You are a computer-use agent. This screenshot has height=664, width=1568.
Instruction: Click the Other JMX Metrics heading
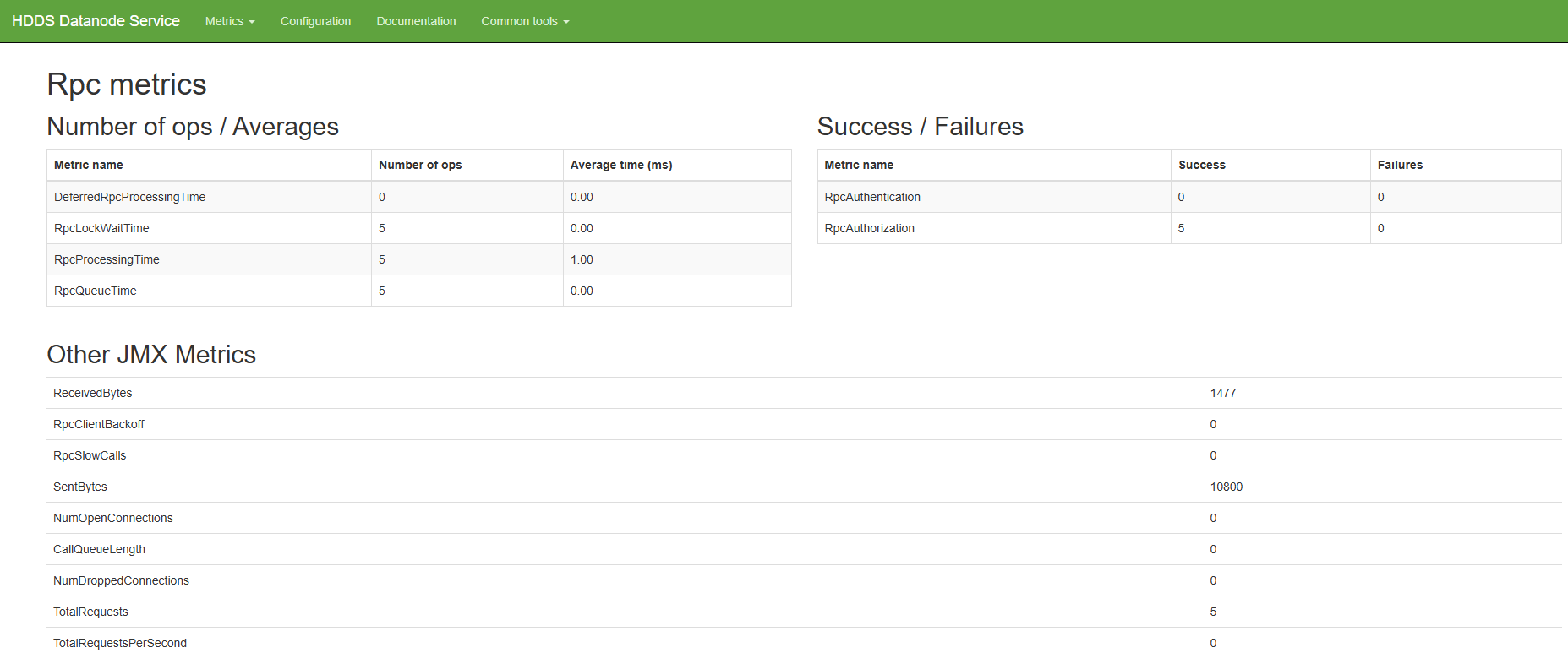point(151,355)
